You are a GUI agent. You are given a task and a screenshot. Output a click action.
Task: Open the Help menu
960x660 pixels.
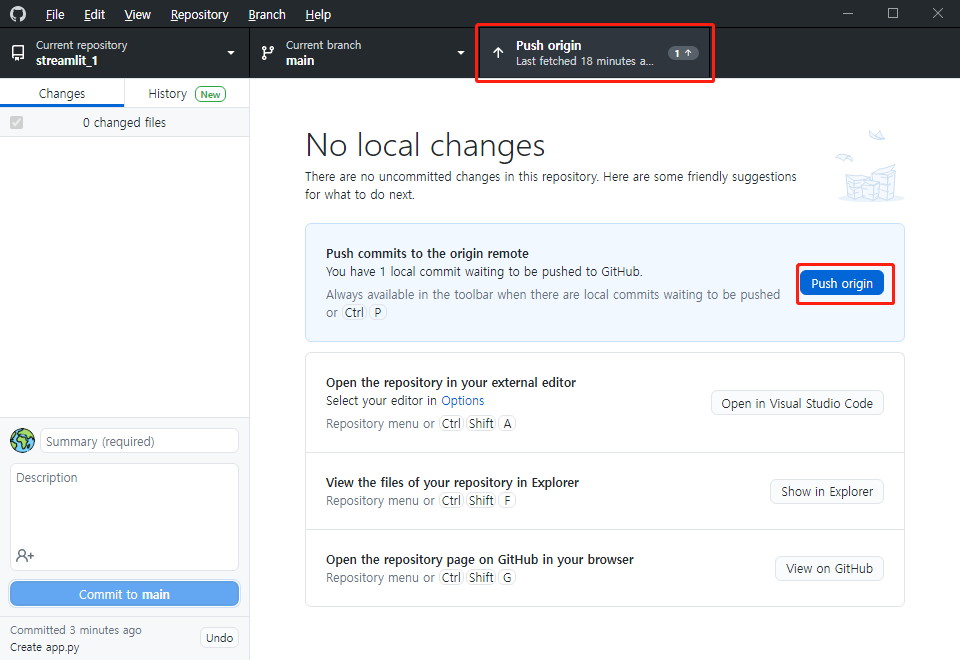point(318,14)
